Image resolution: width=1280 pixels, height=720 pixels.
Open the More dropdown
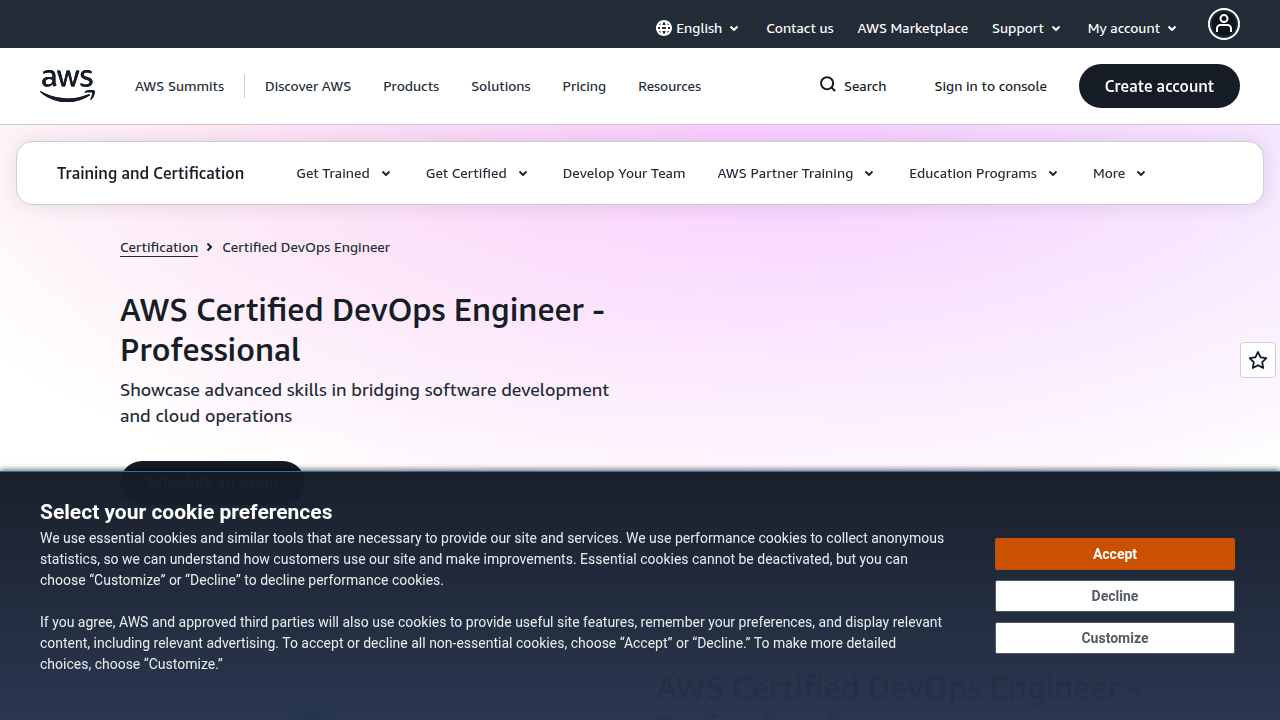(x=1120, y=173)
